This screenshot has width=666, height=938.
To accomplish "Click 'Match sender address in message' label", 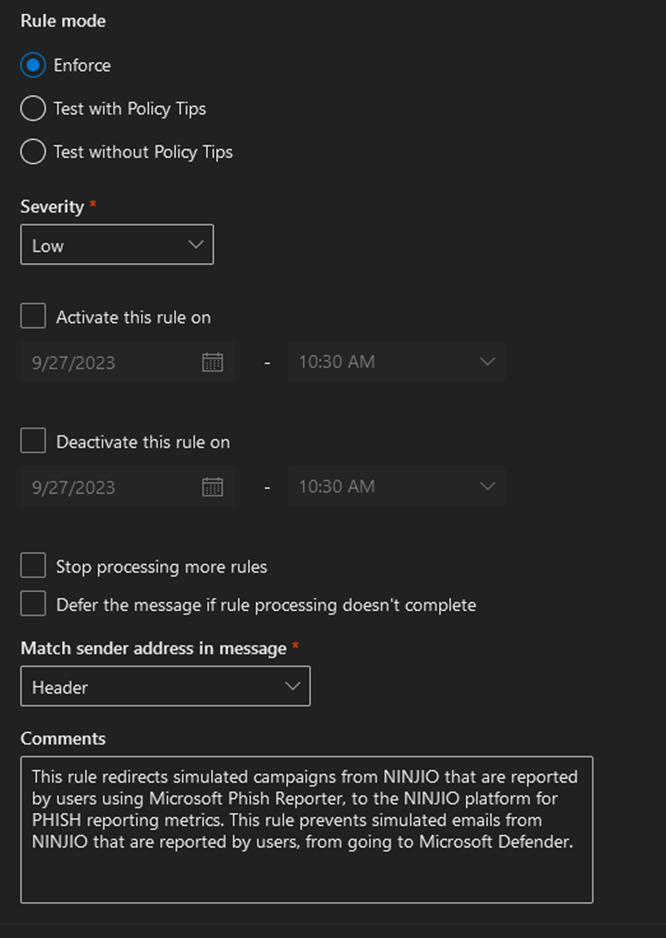I will pos(153,649).
